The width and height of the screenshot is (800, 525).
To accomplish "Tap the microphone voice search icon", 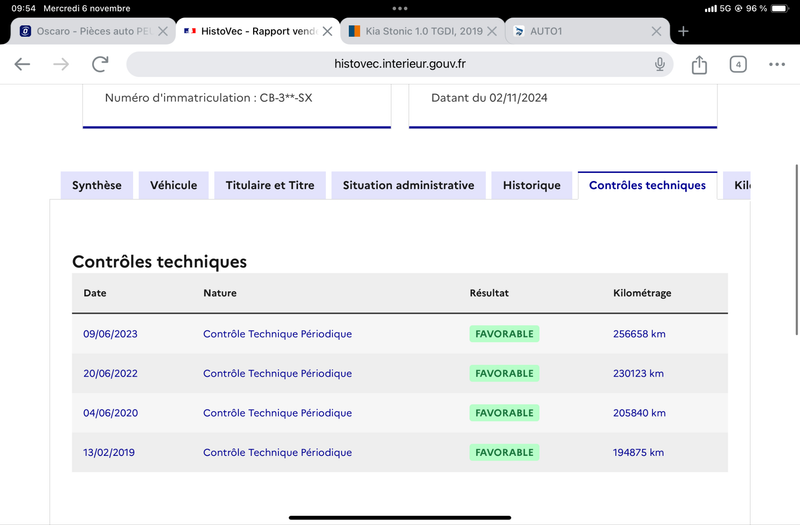I will [x=660, y=64].
